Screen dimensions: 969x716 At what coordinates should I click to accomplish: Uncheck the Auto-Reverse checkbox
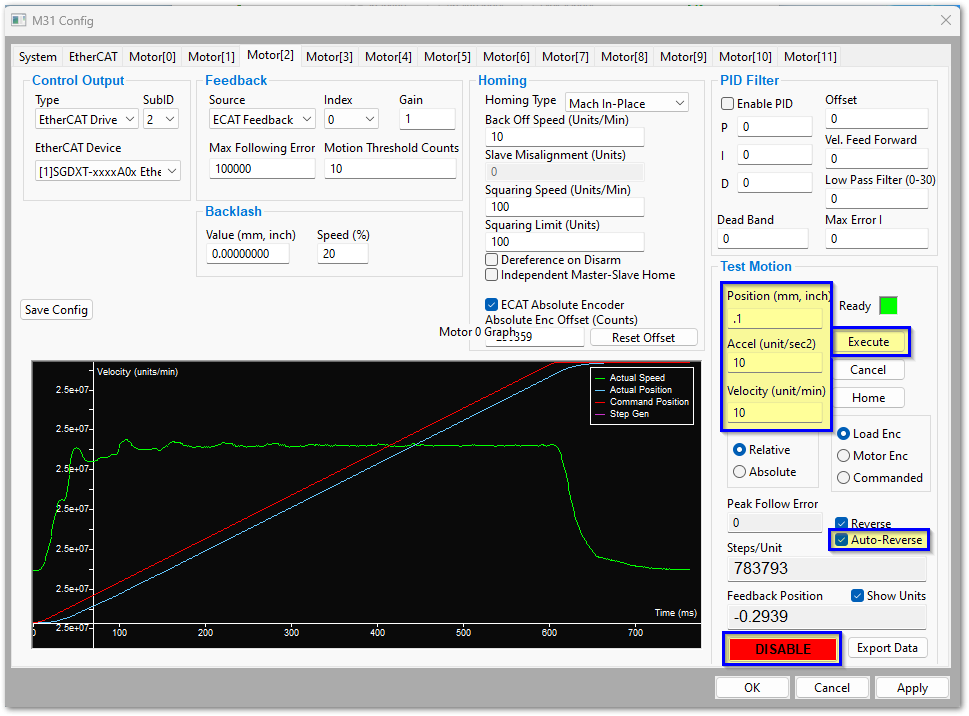coord(842,539)
